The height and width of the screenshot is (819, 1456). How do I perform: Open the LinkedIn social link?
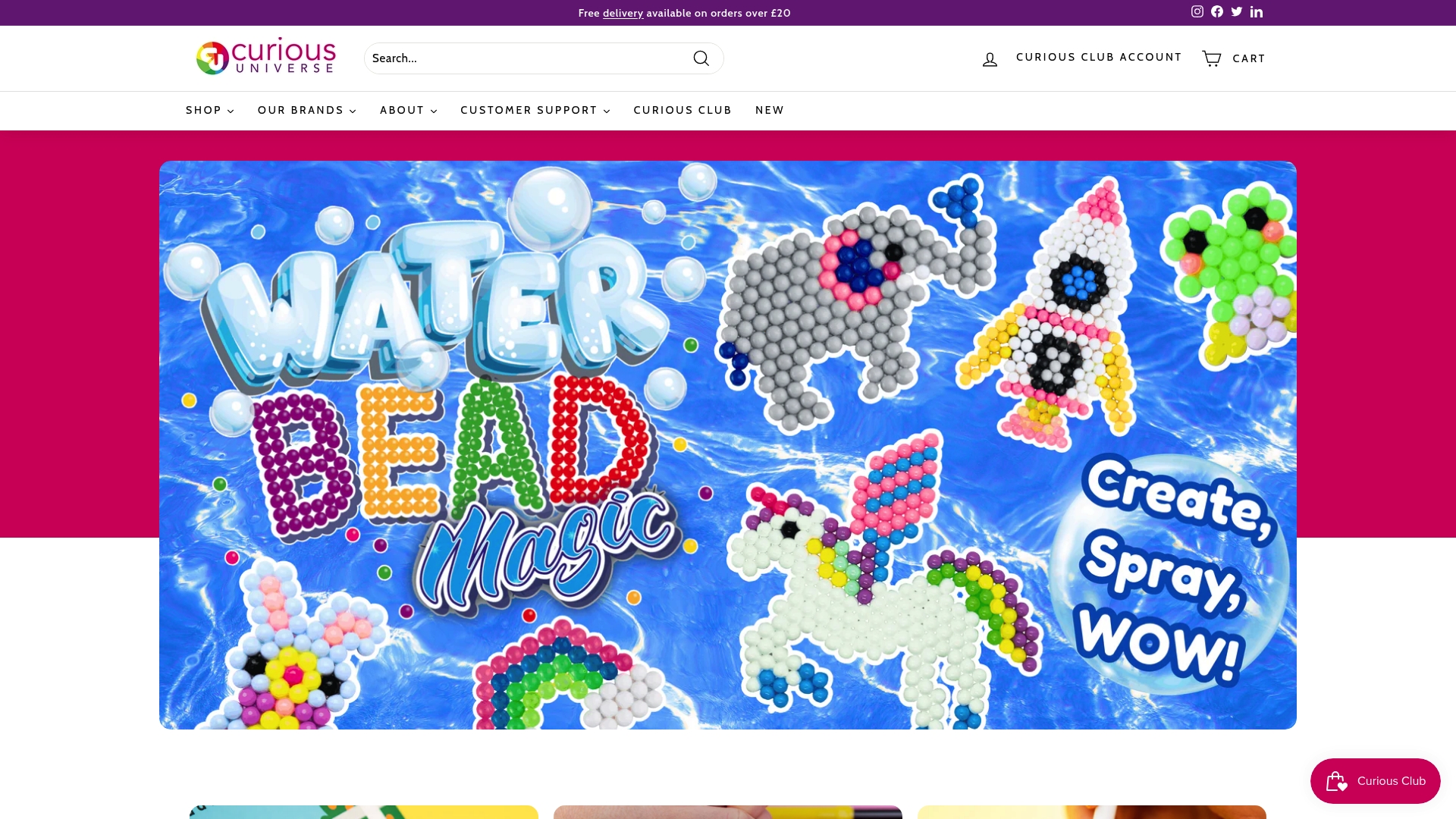(1257, 11)
